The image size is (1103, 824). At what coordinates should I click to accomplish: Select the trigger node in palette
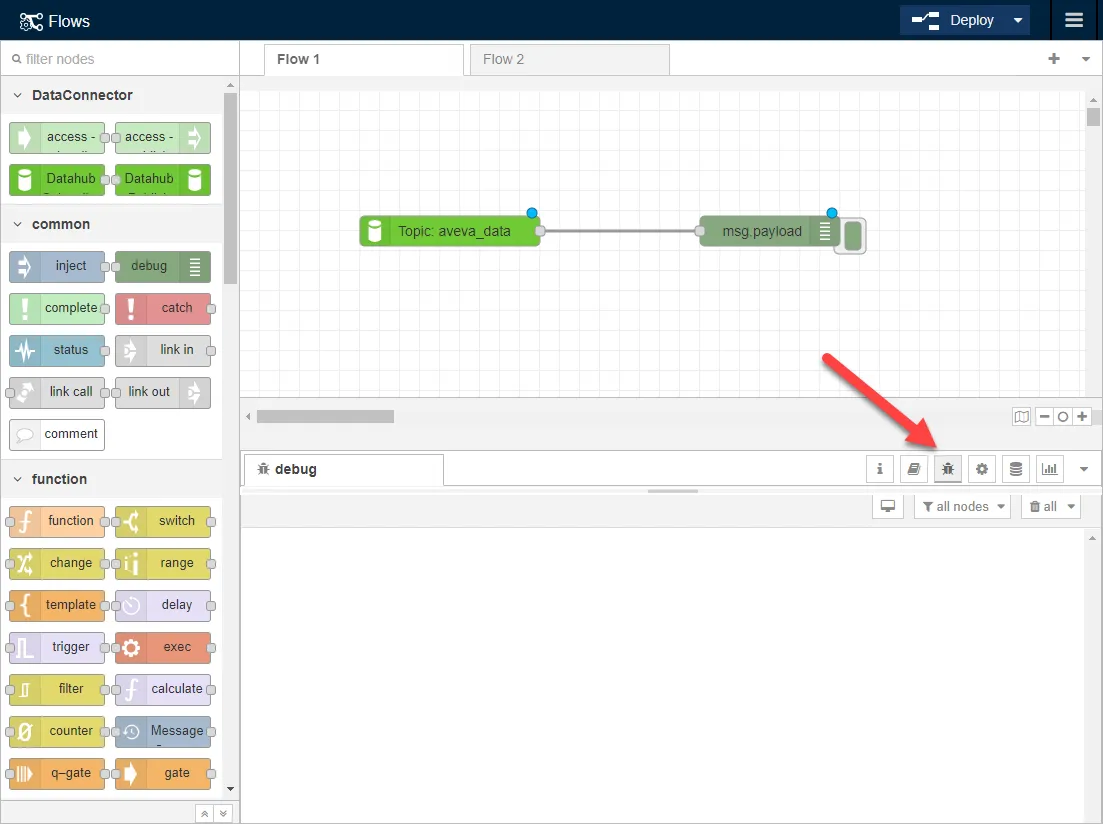click(x=57, y=647)
